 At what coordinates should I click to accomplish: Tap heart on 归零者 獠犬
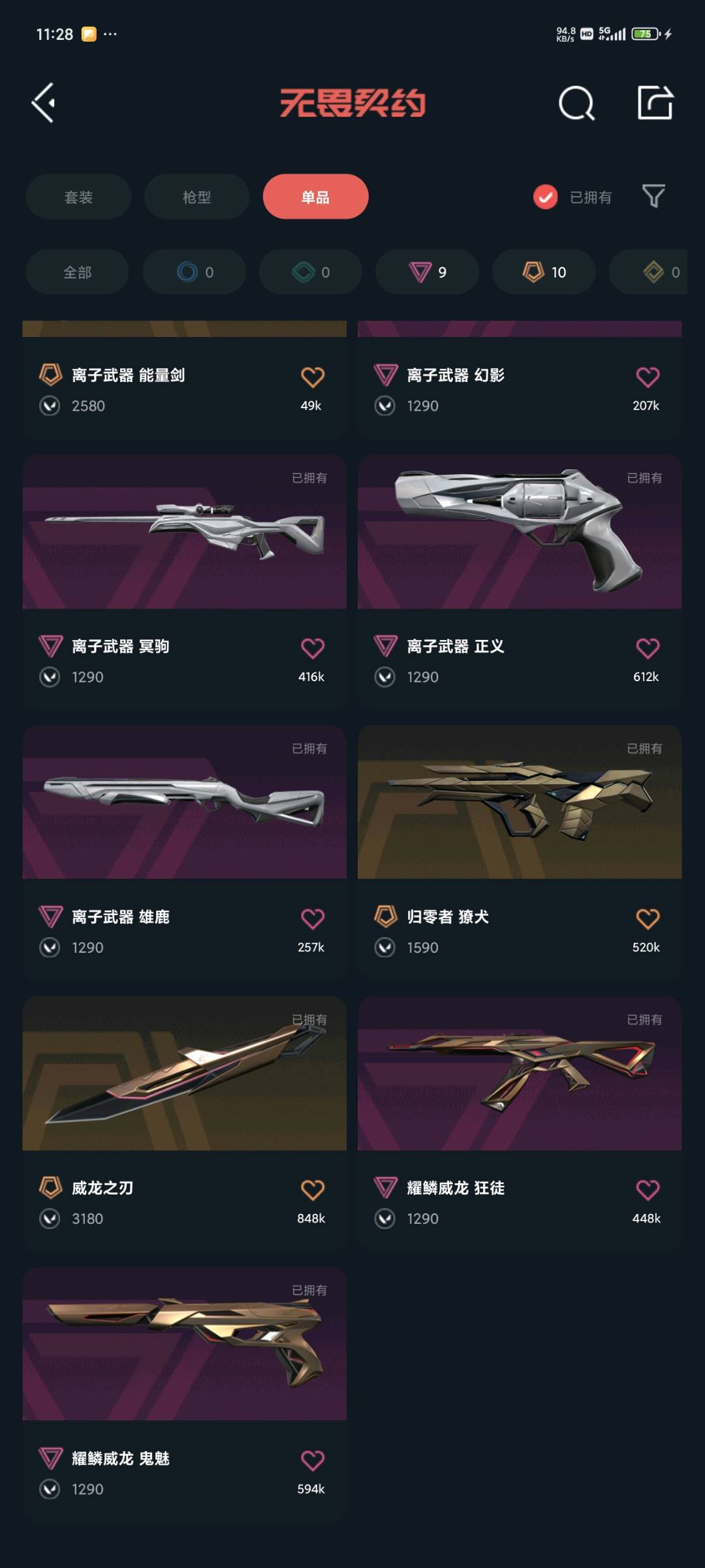pos(648,918)
